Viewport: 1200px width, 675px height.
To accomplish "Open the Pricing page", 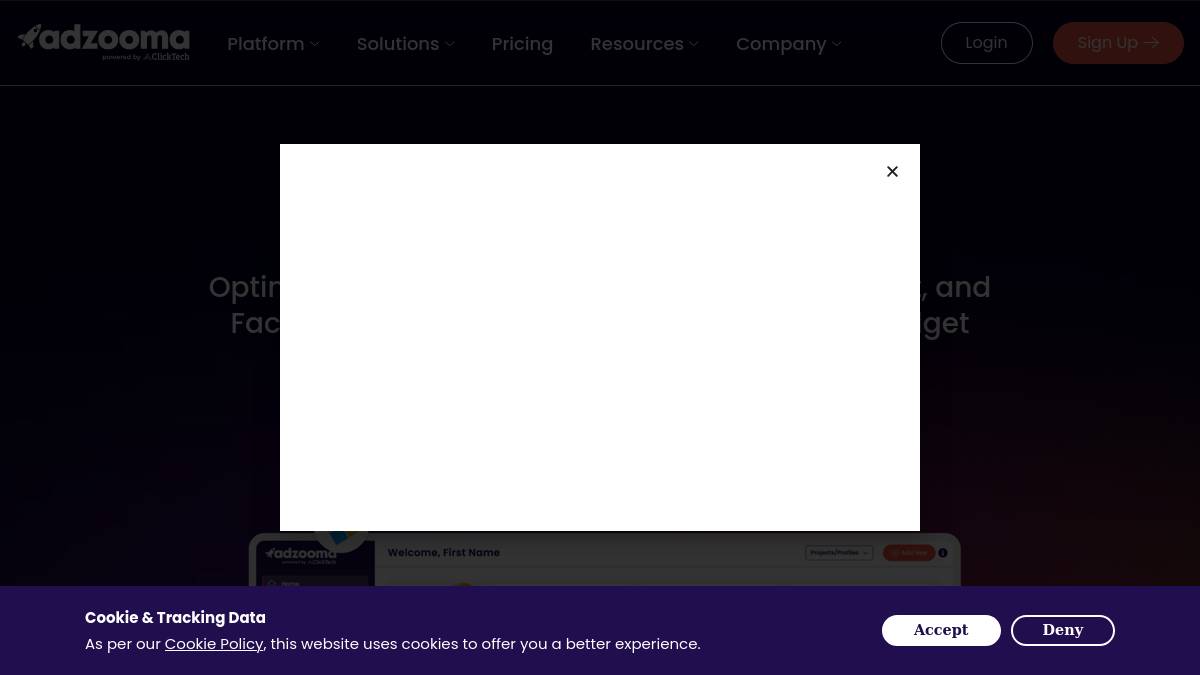I will 522,44.
